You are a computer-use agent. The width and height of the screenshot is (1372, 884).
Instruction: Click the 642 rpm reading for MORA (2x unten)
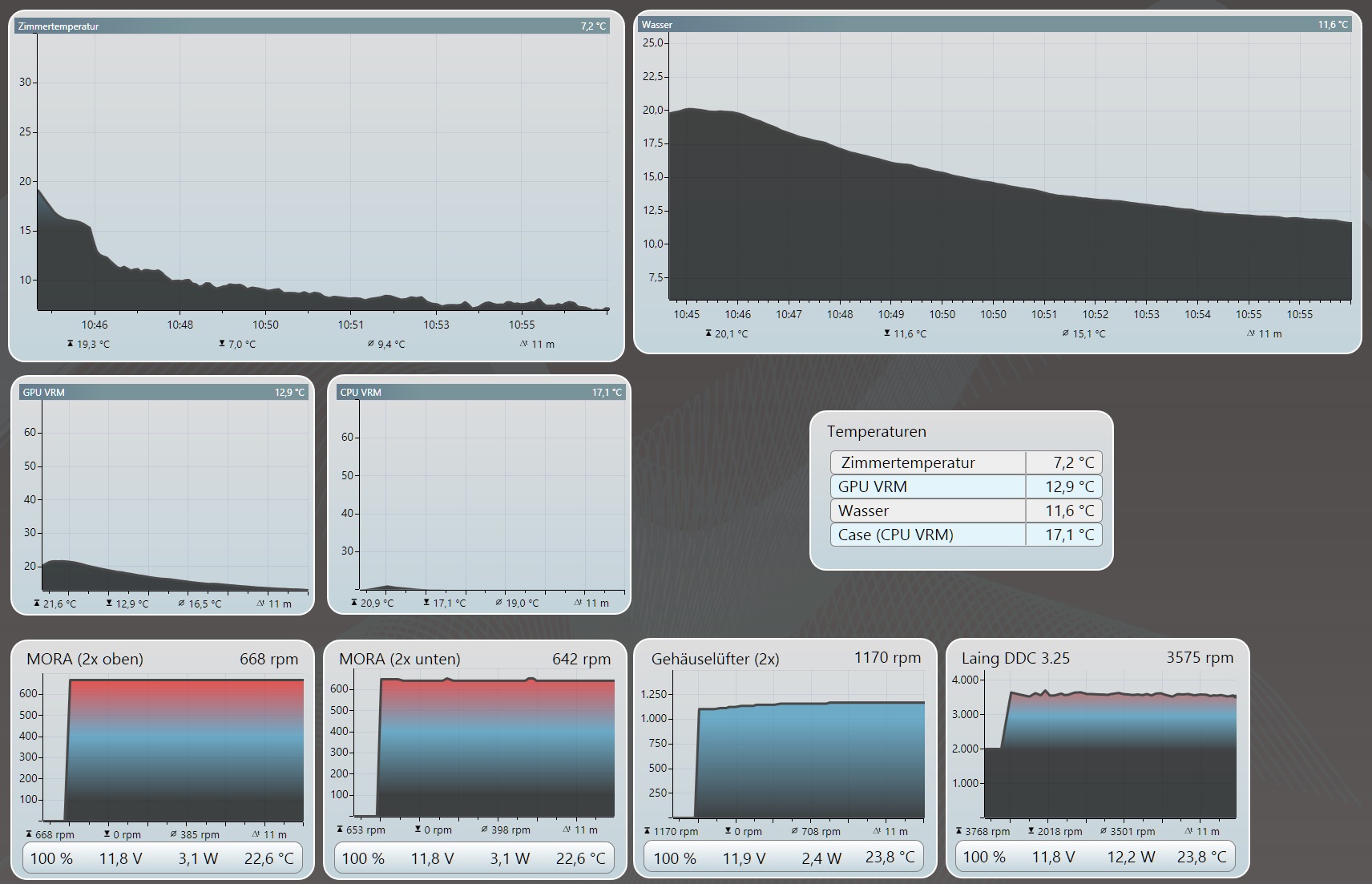[x=582, y=660]
